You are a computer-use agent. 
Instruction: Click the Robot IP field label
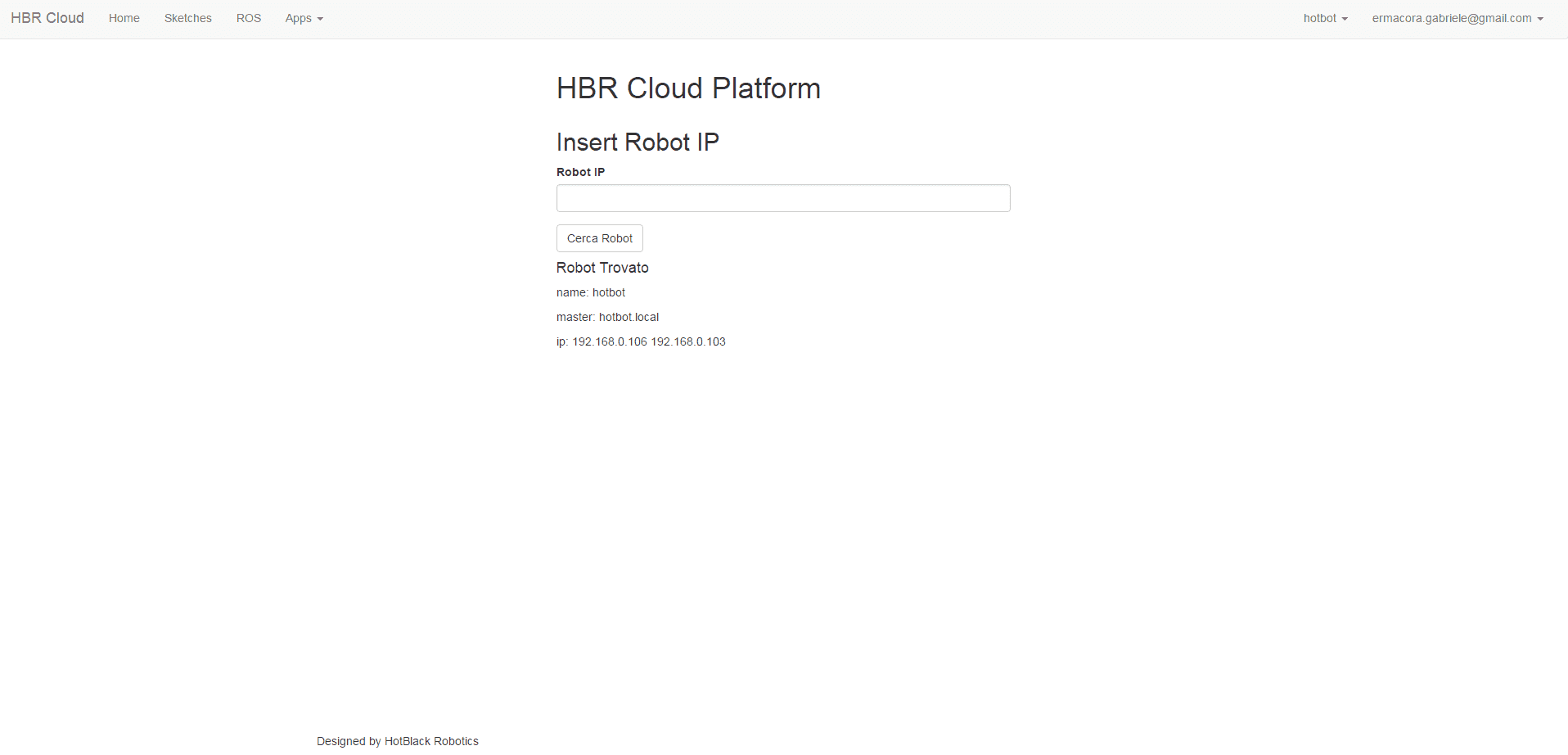point(580,172)
